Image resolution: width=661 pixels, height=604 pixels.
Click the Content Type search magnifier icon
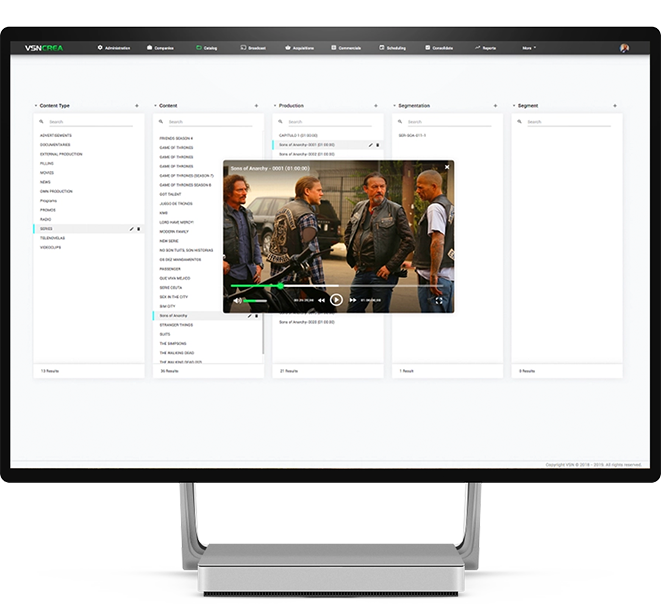41,122
